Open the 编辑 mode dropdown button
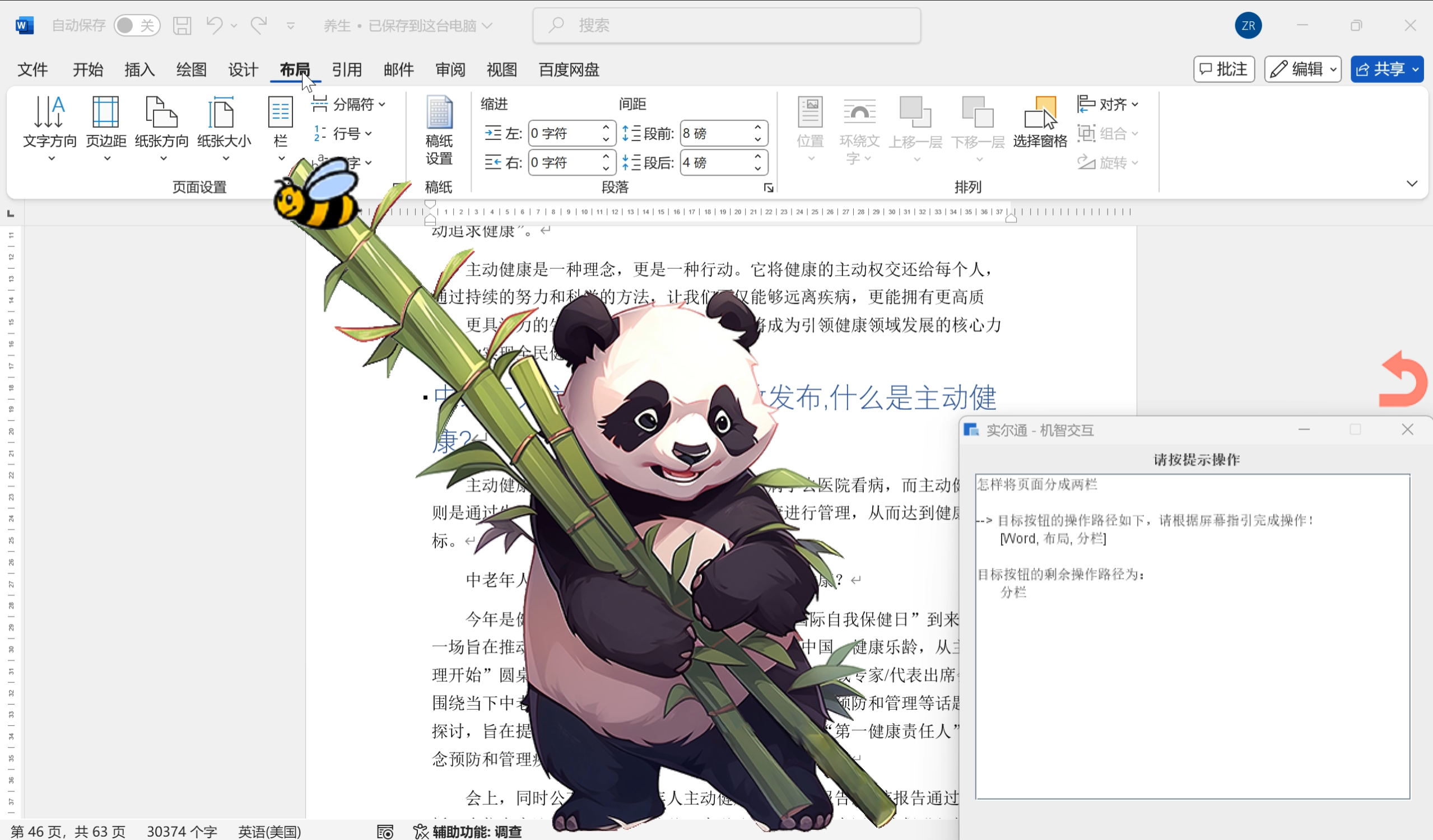Viewport: 1433px width, 840px height. coord(1303,69)
